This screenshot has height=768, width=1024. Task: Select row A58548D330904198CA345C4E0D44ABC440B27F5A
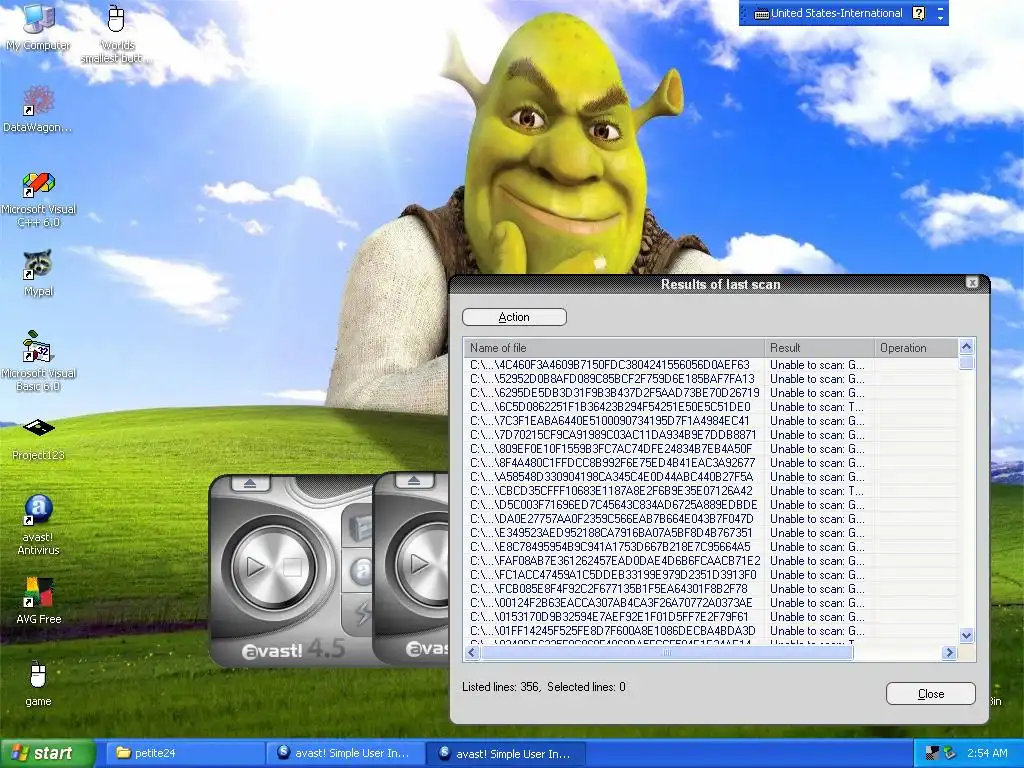point(711,477)
